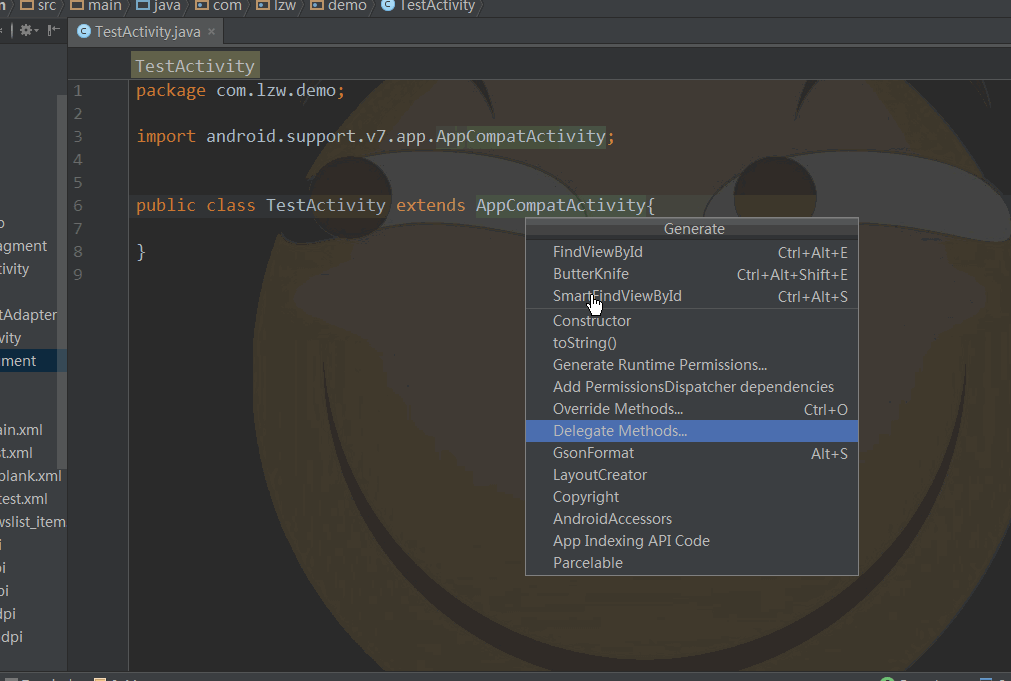This screenshot has width=1011, height=681.
Task: Click 'package' keyword on line 1
Action: tap(171, 90)
